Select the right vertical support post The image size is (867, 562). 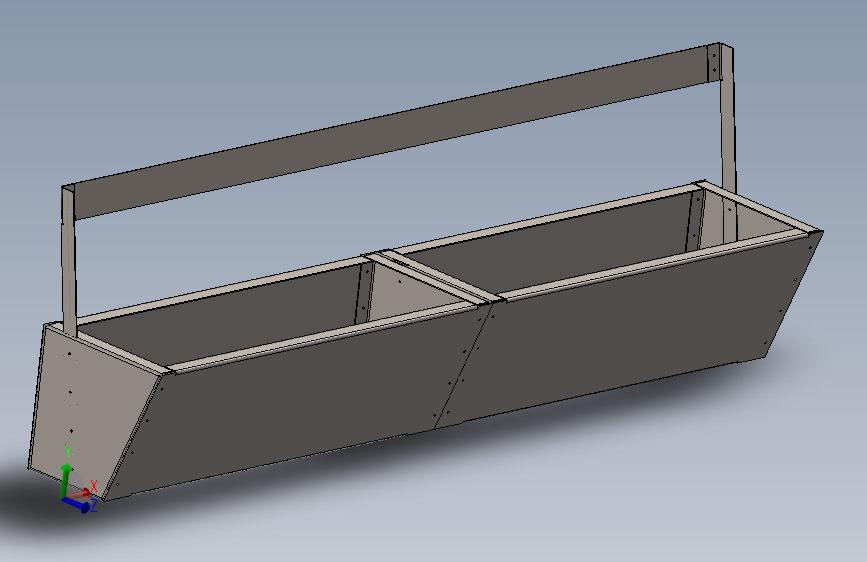[728, 144]
